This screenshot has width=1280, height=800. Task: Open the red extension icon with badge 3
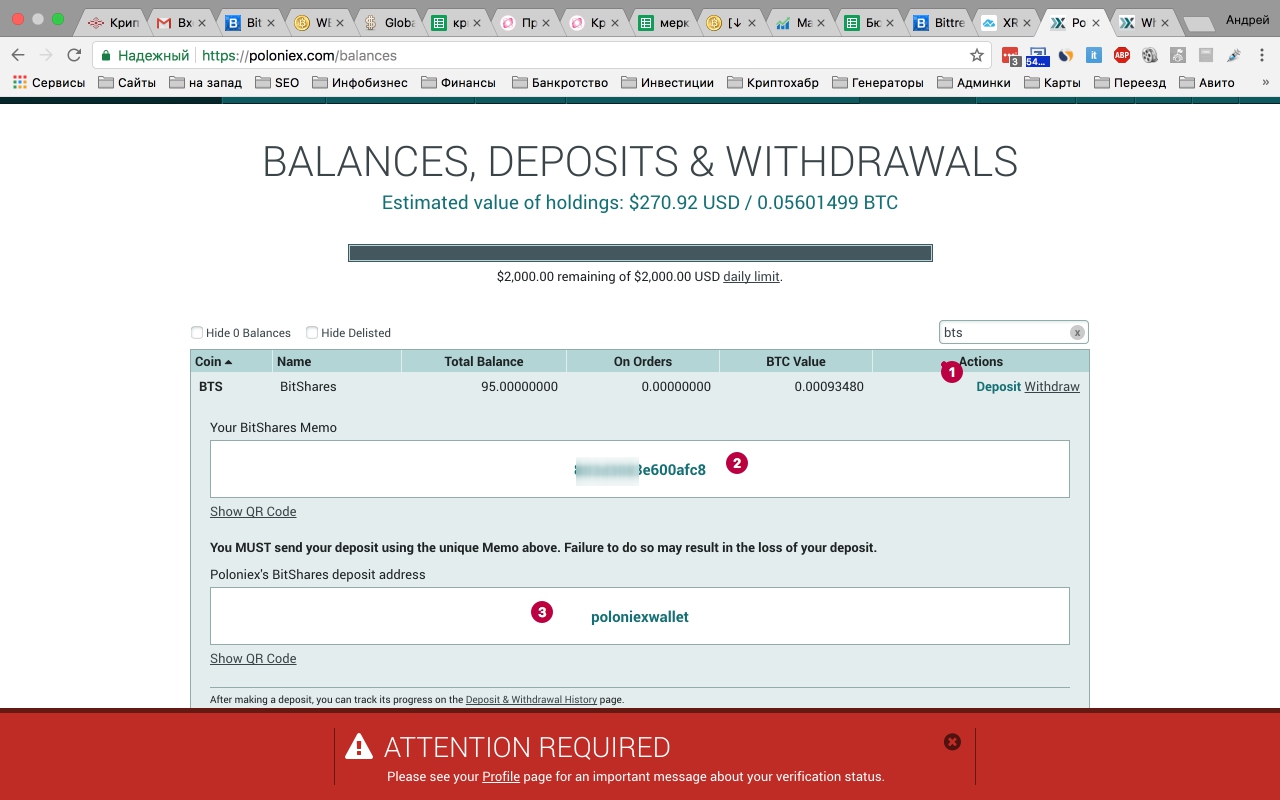[x=1010, y=56]
